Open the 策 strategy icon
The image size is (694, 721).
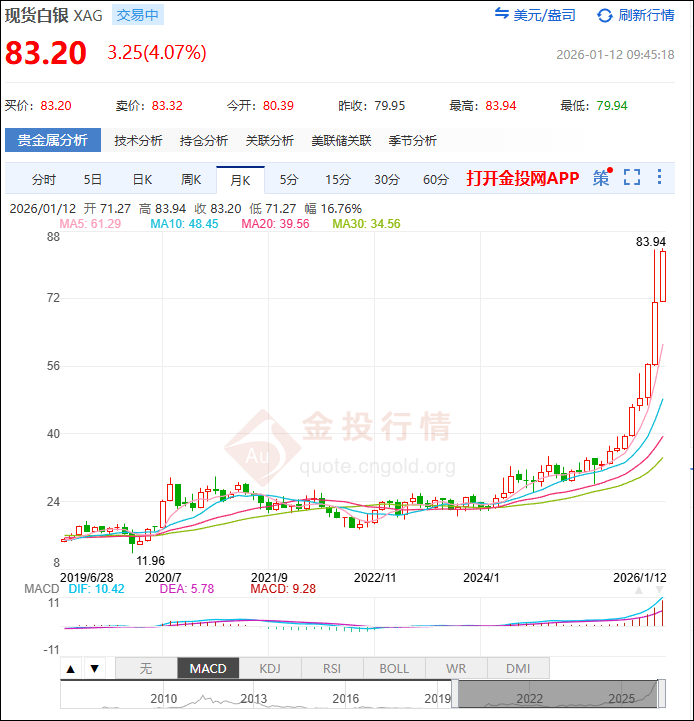pos(601,178)
